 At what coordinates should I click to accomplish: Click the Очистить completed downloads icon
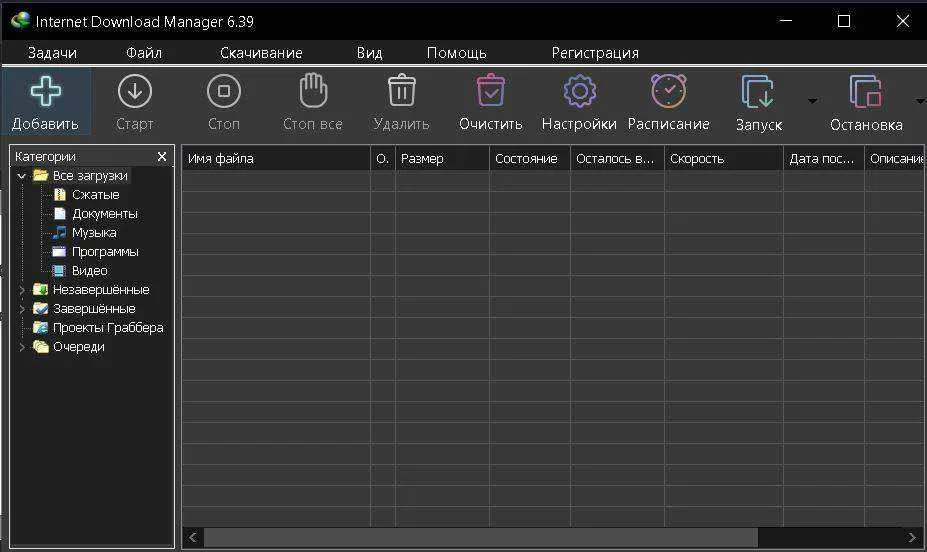coord(491,90)
